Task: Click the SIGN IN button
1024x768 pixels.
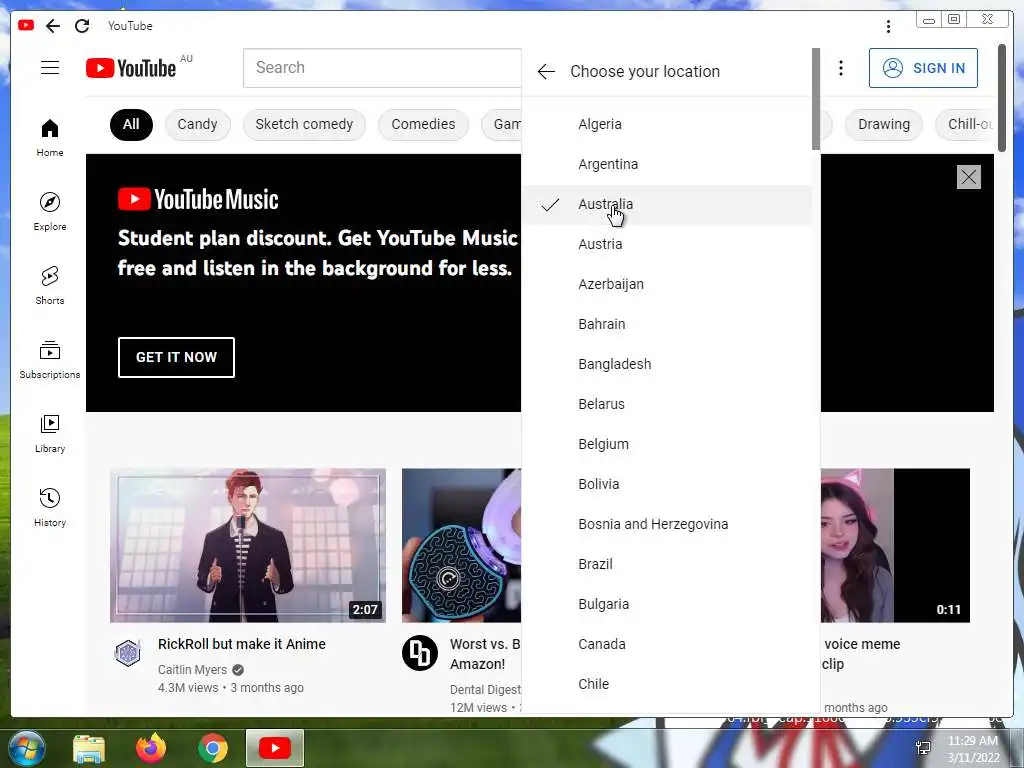Action: [x=923, y=68]
